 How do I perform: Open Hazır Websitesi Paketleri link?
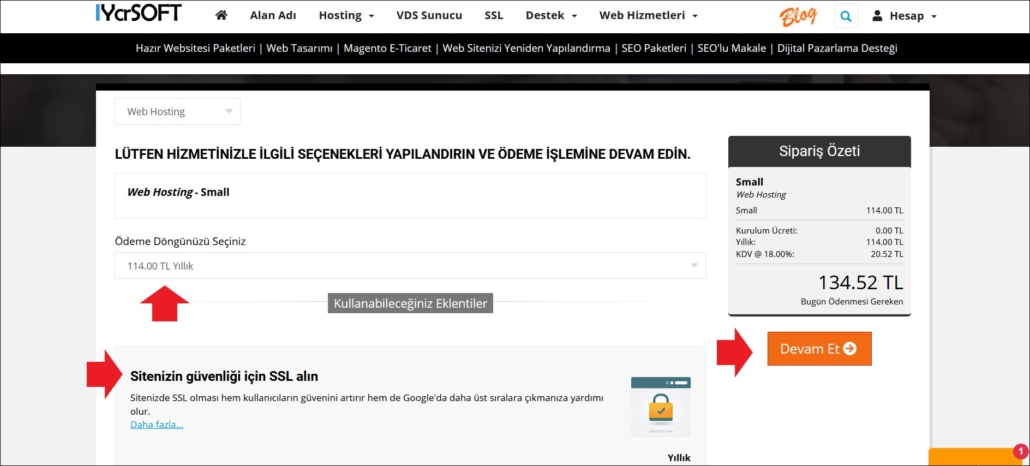click(195, 48)
